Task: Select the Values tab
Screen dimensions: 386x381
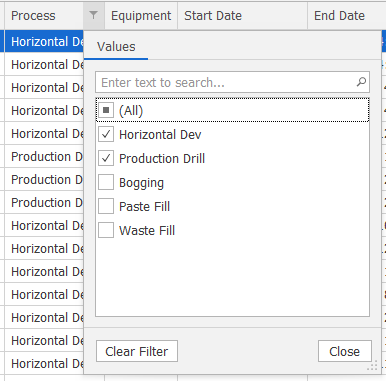Action: [116, 47]
